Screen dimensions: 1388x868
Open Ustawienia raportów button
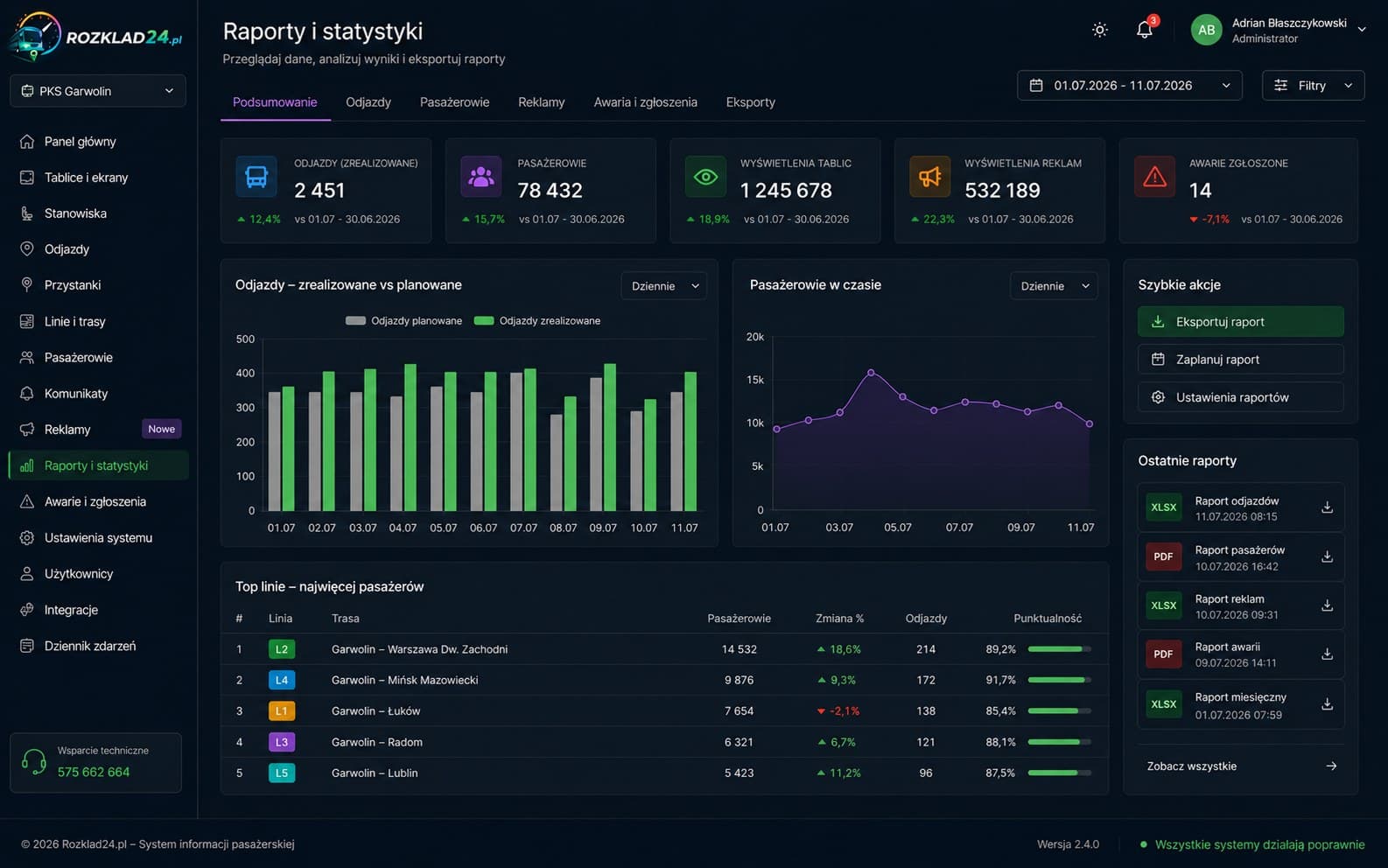[x=1240, y=397]
